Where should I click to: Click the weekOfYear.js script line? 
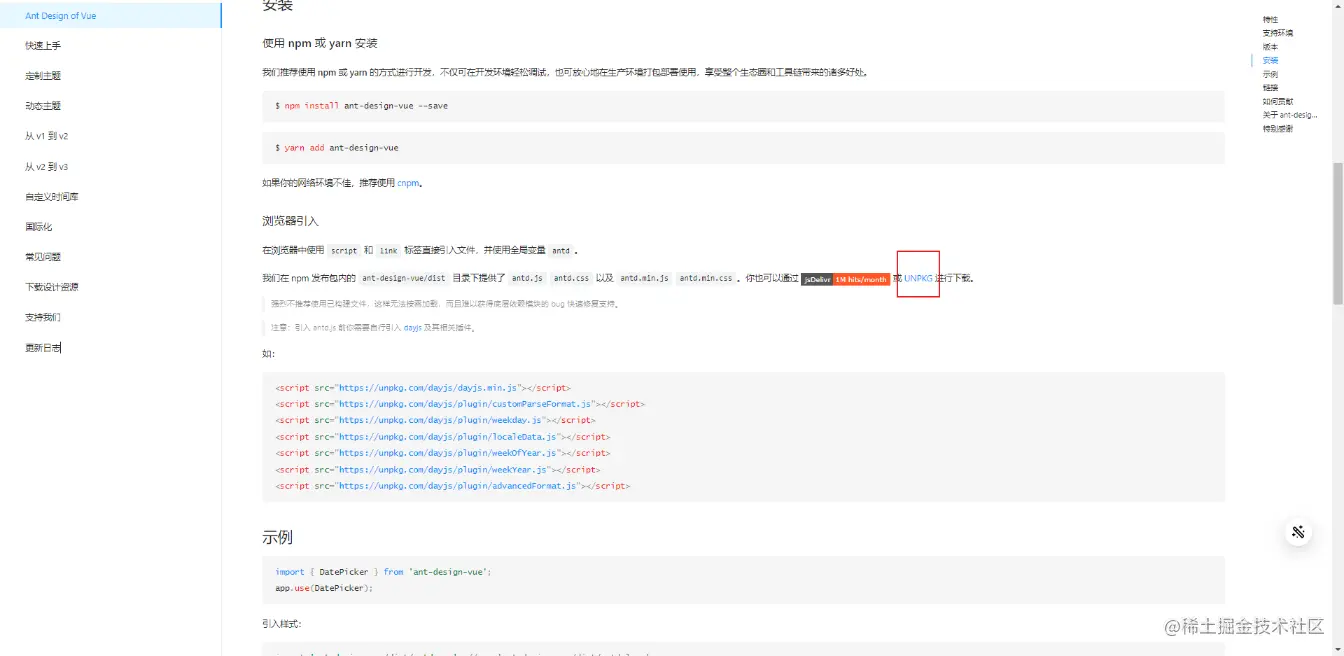point(442,453)
